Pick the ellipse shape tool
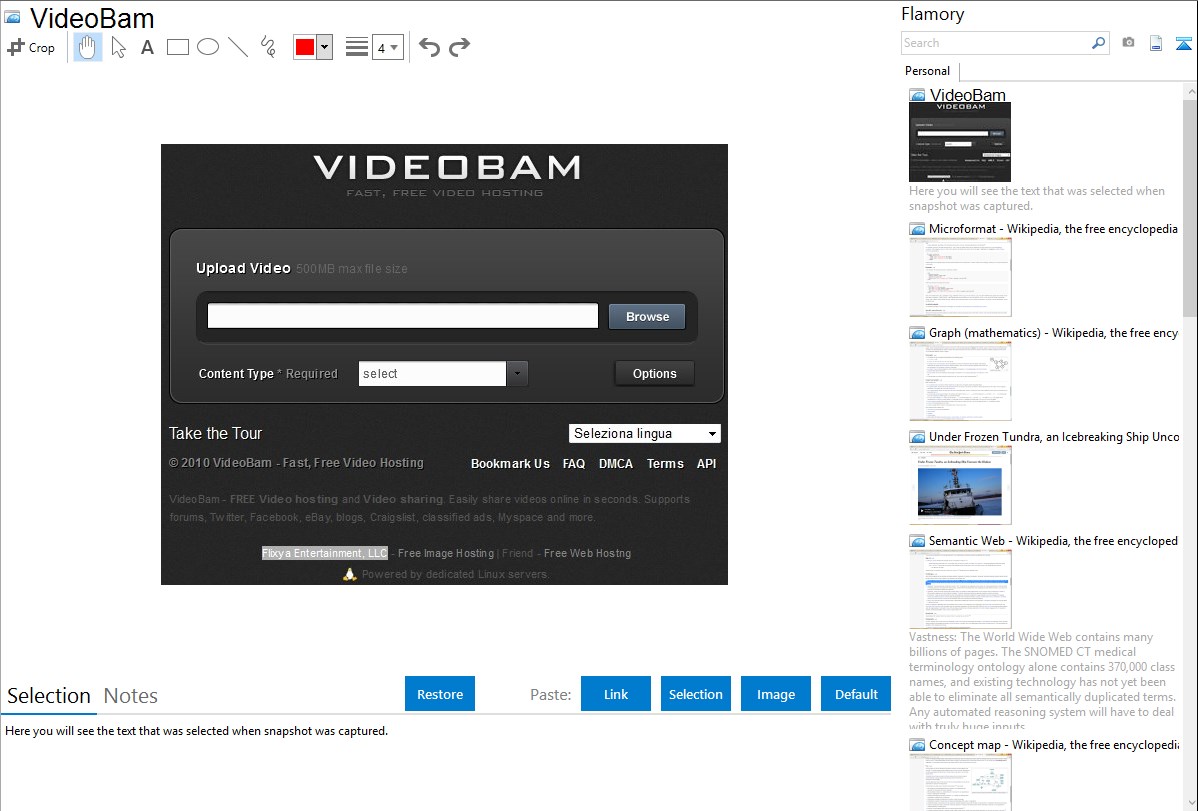This screenshot has width=1198, height=811. (207, 47)
